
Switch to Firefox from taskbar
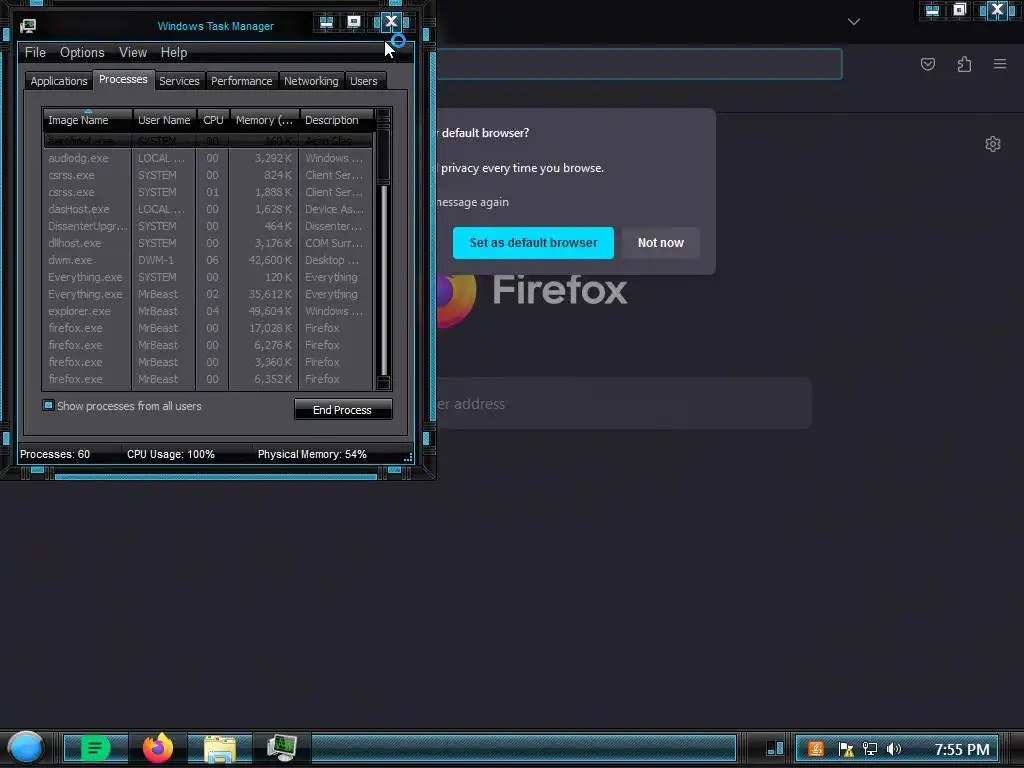coord(158,748)
